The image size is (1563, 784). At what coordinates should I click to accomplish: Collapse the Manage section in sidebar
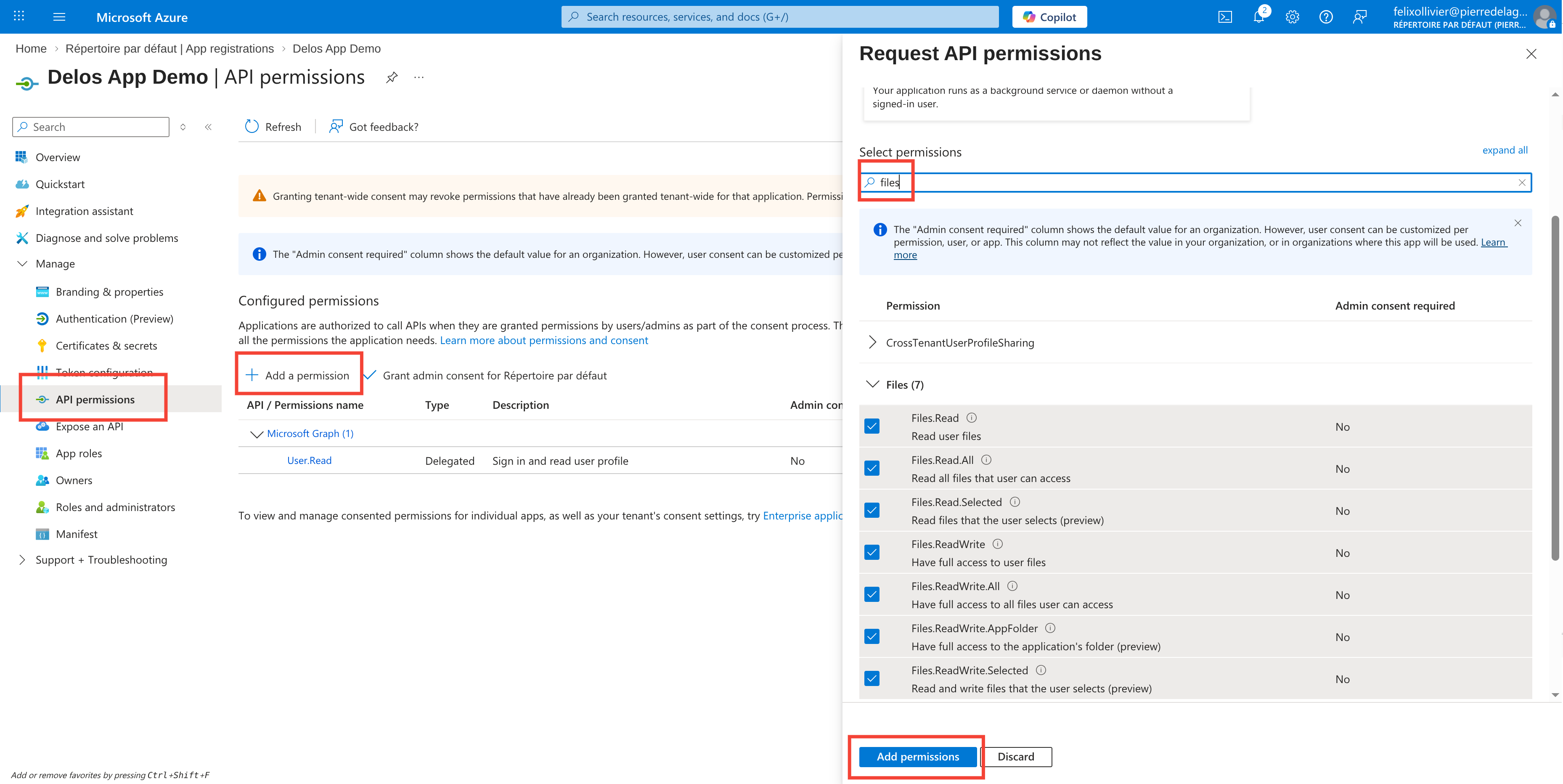point(22,263)
